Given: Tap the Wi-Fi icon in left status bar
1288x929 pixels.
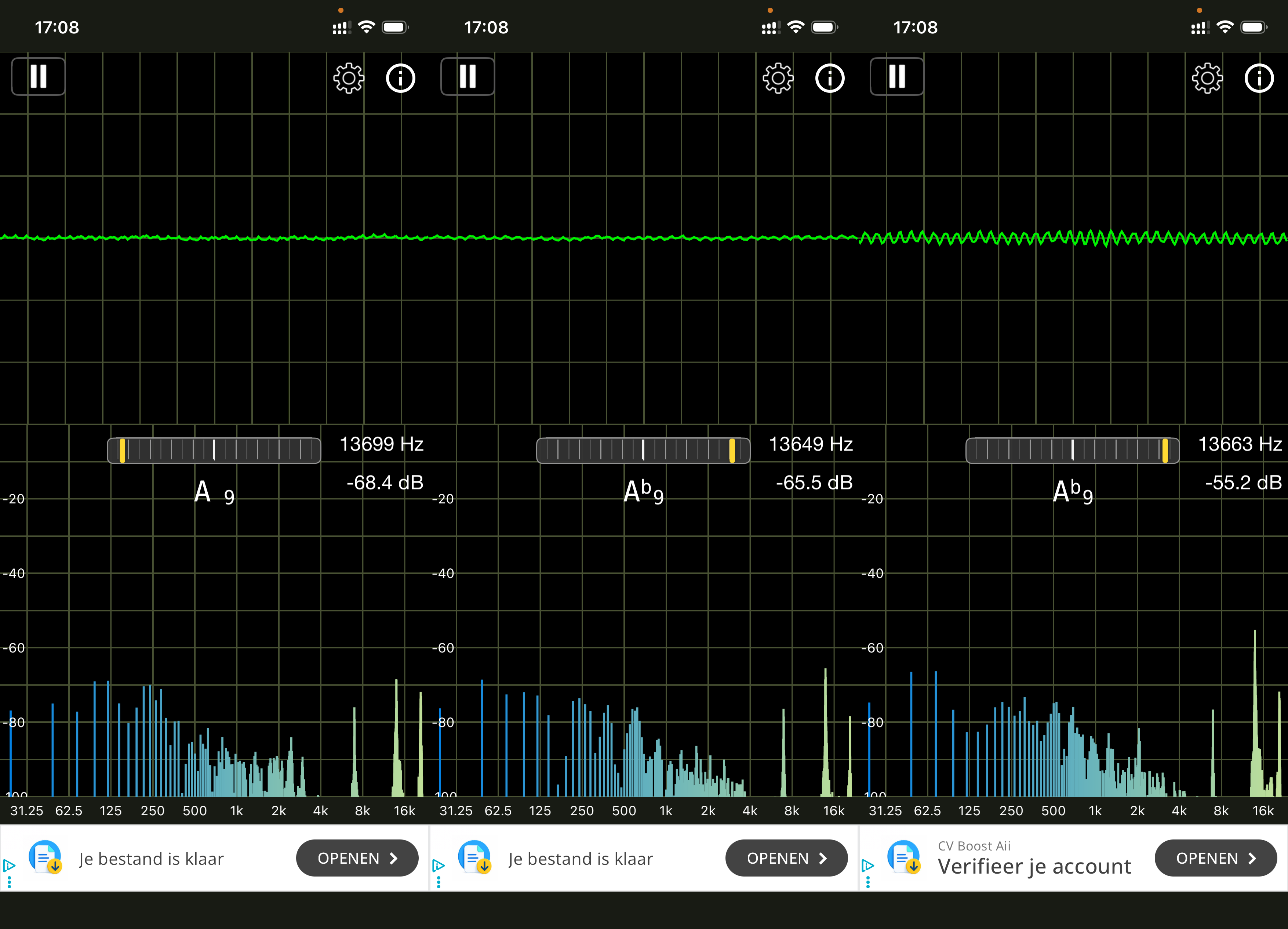Looking at the screenshot, I should tap(367, 27).
